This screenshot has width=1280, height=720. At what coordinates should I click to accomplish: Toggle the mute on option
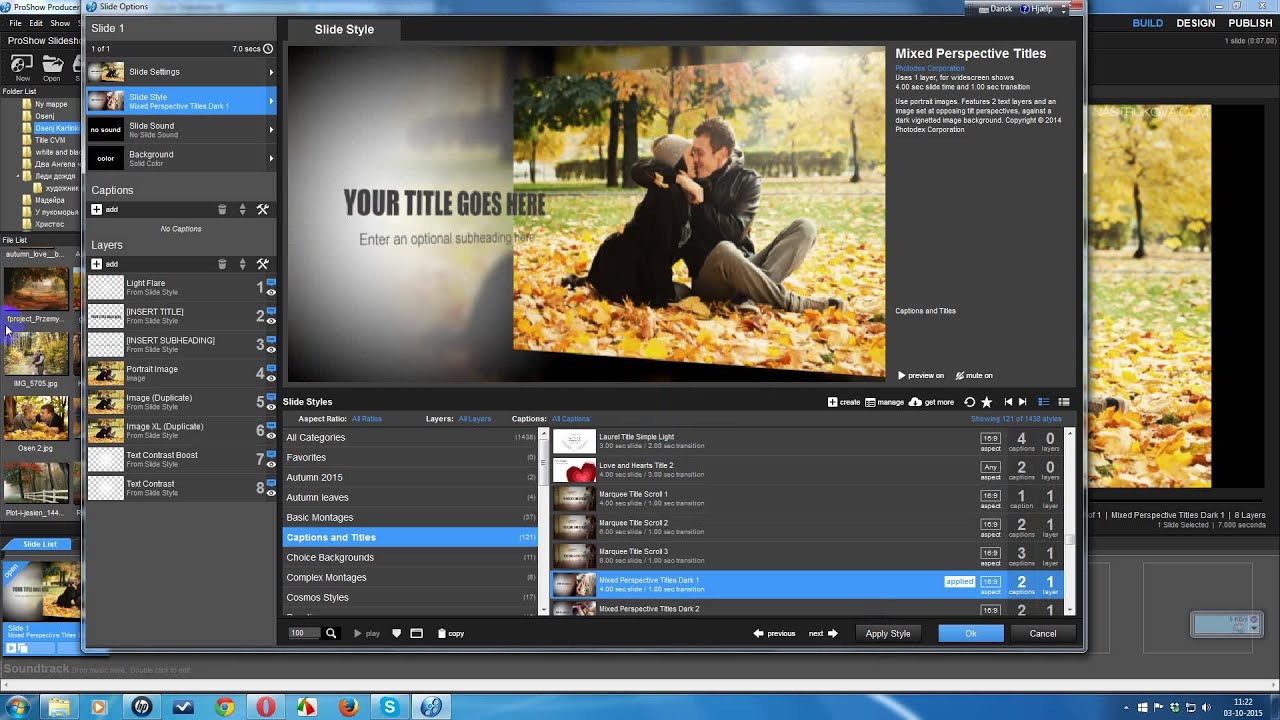(x=974, y=376)
